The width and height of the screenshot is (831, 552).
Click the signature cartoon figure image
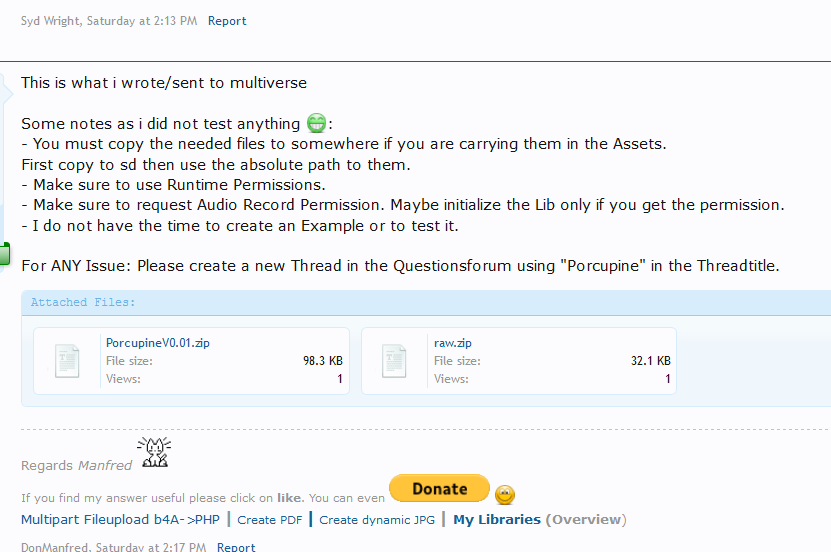click(154, 453)
